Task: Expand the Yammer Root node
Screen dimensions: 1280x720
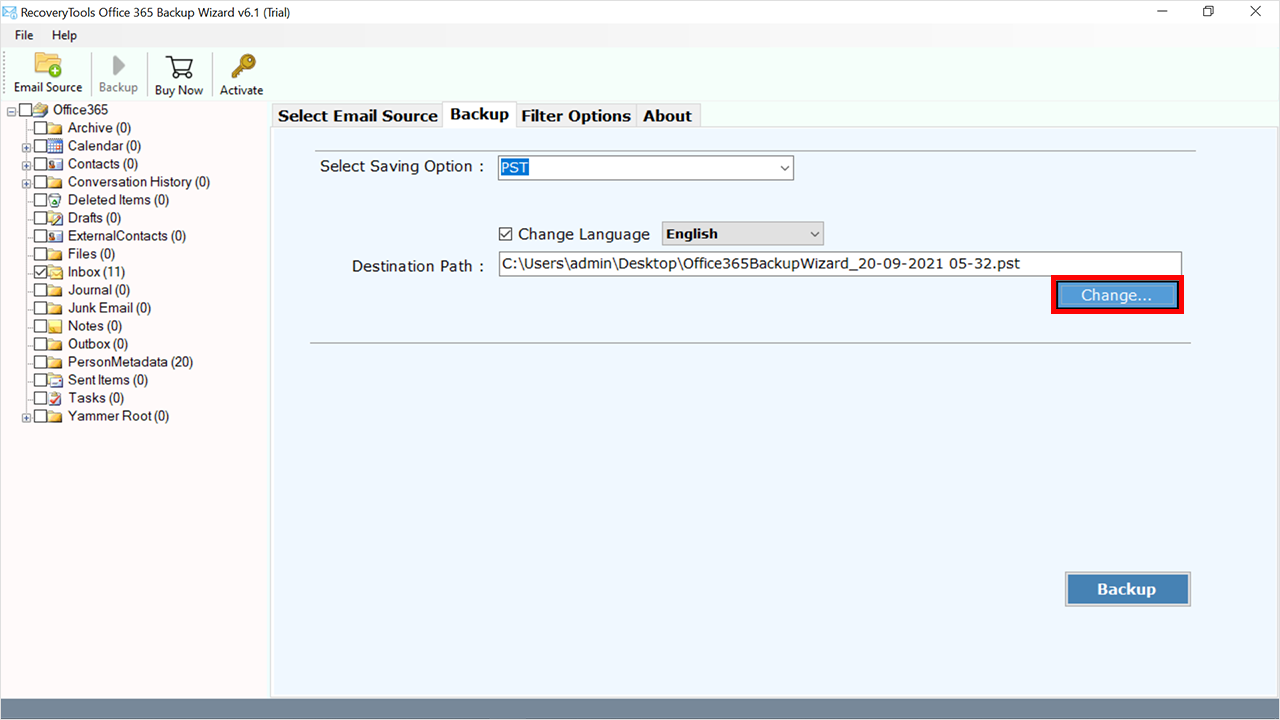Action: click(26, 417)
